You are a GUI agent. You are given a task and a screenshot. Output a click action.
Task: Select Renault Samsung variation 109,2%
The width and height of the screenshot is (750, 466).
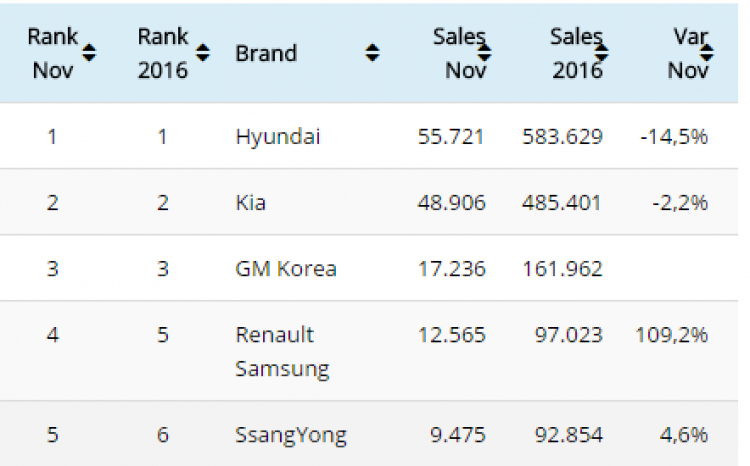(671, 335)
